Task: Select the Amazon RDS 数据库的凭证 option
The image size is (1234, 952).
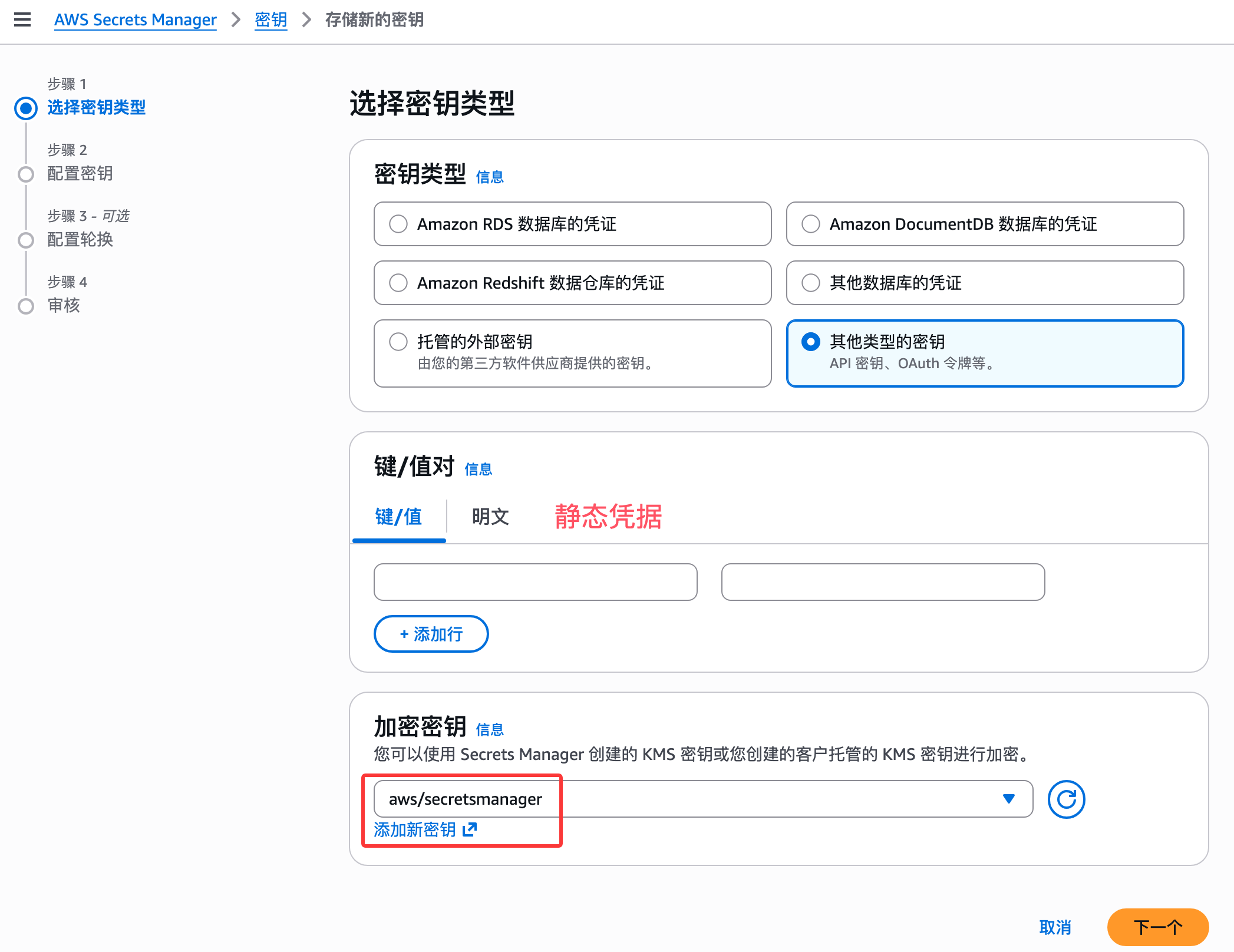Action: (x=398, y=224)
